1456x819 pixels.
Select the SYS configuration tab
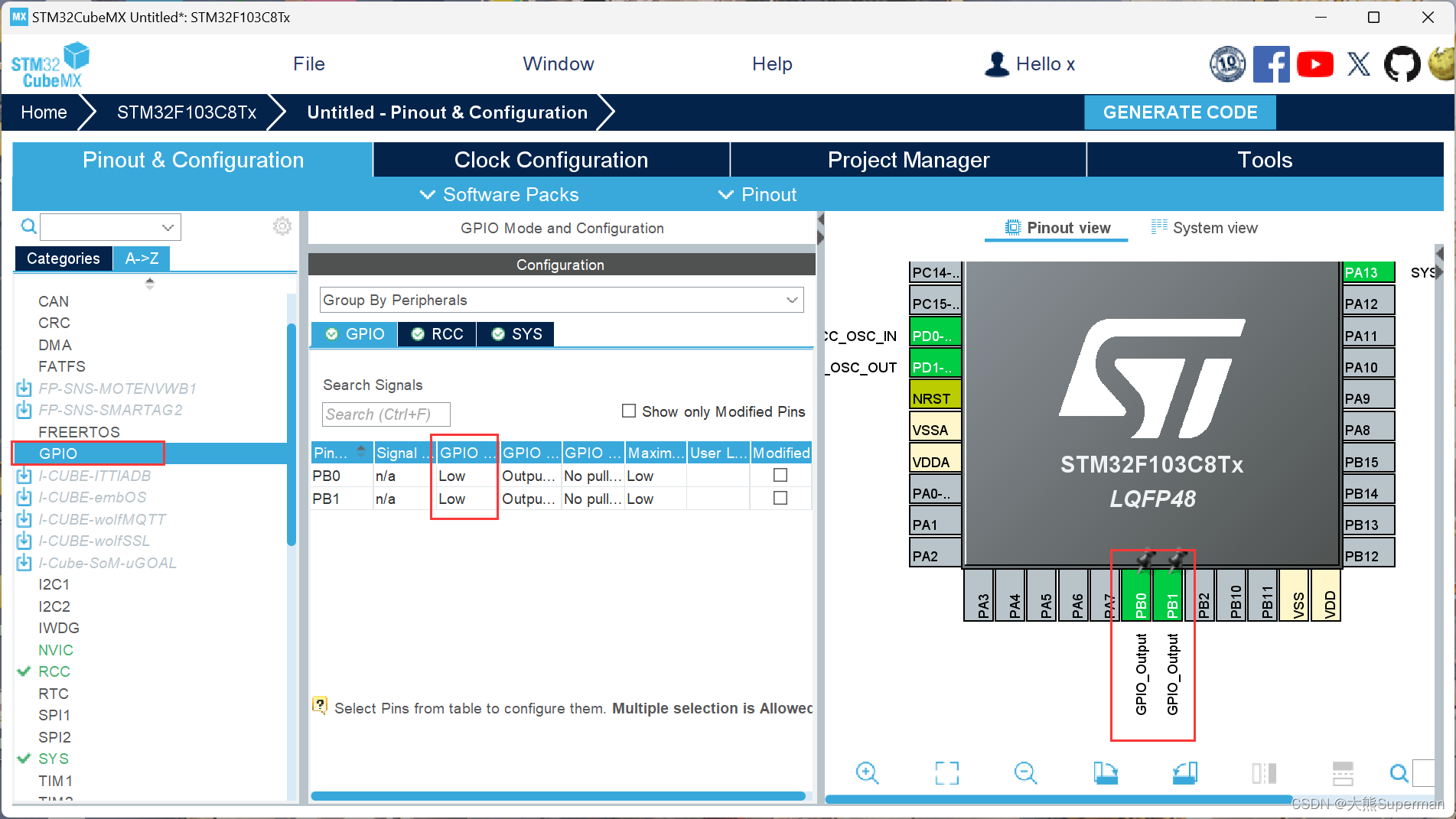pos(516,334)
